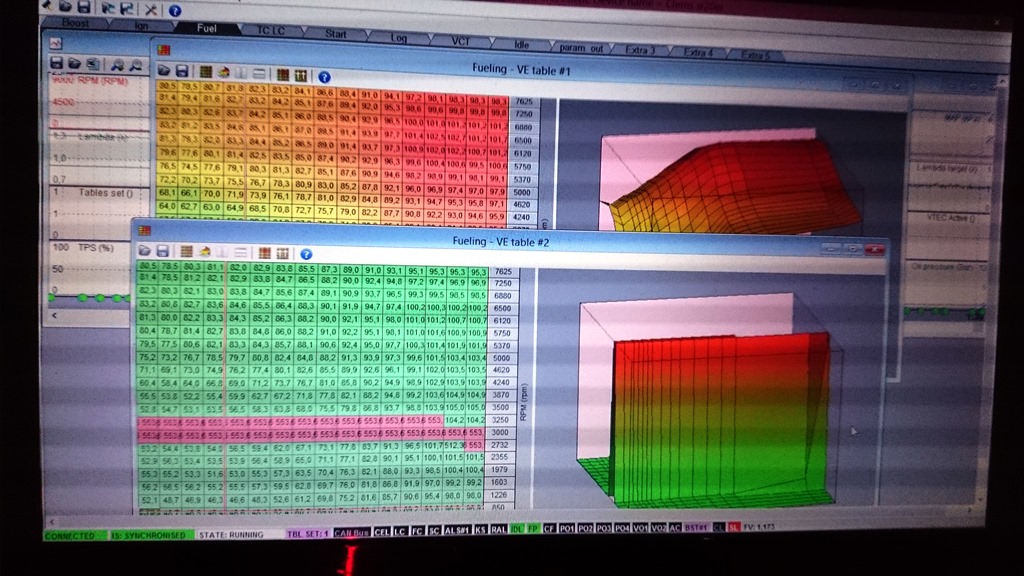
Task: Click the blue help icon in VE table #1
Action: coord(324,75)
